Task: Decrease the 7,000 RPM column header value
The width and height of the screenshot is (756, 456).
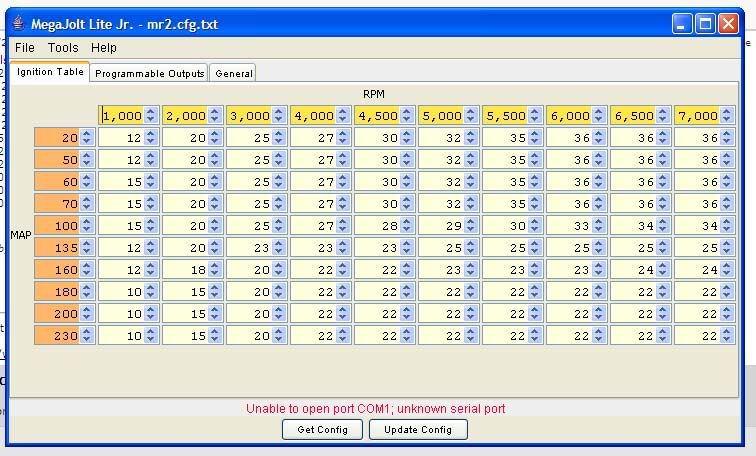Action: [726, 120]
